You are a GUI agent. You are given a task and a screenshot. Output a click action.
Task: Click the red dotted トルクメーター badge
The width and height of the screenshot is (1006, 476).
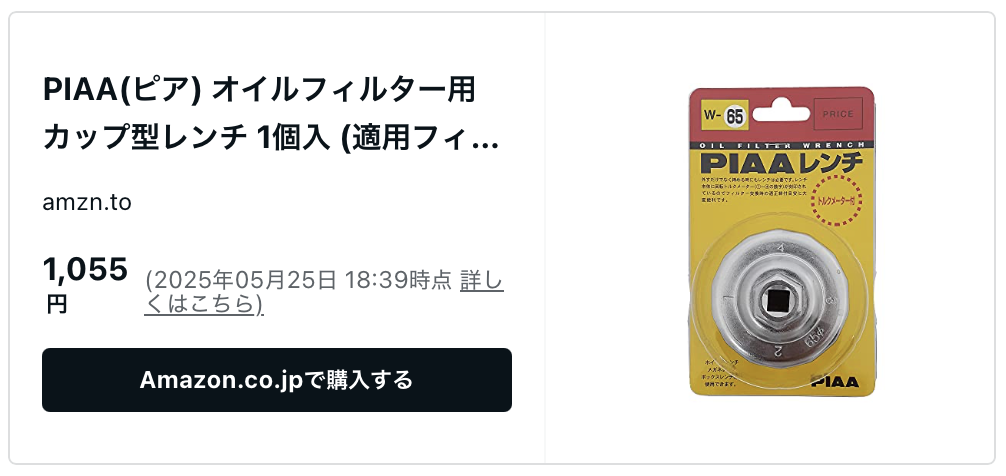click(837, 201)
